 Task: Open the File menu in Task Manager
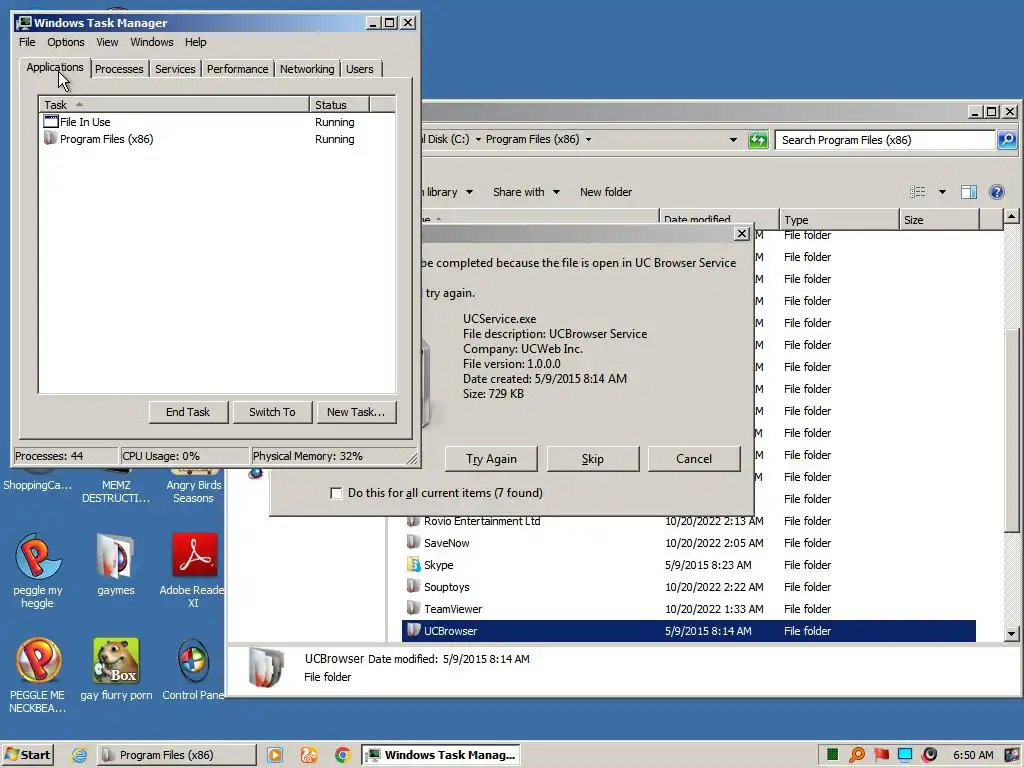(27, 42)
